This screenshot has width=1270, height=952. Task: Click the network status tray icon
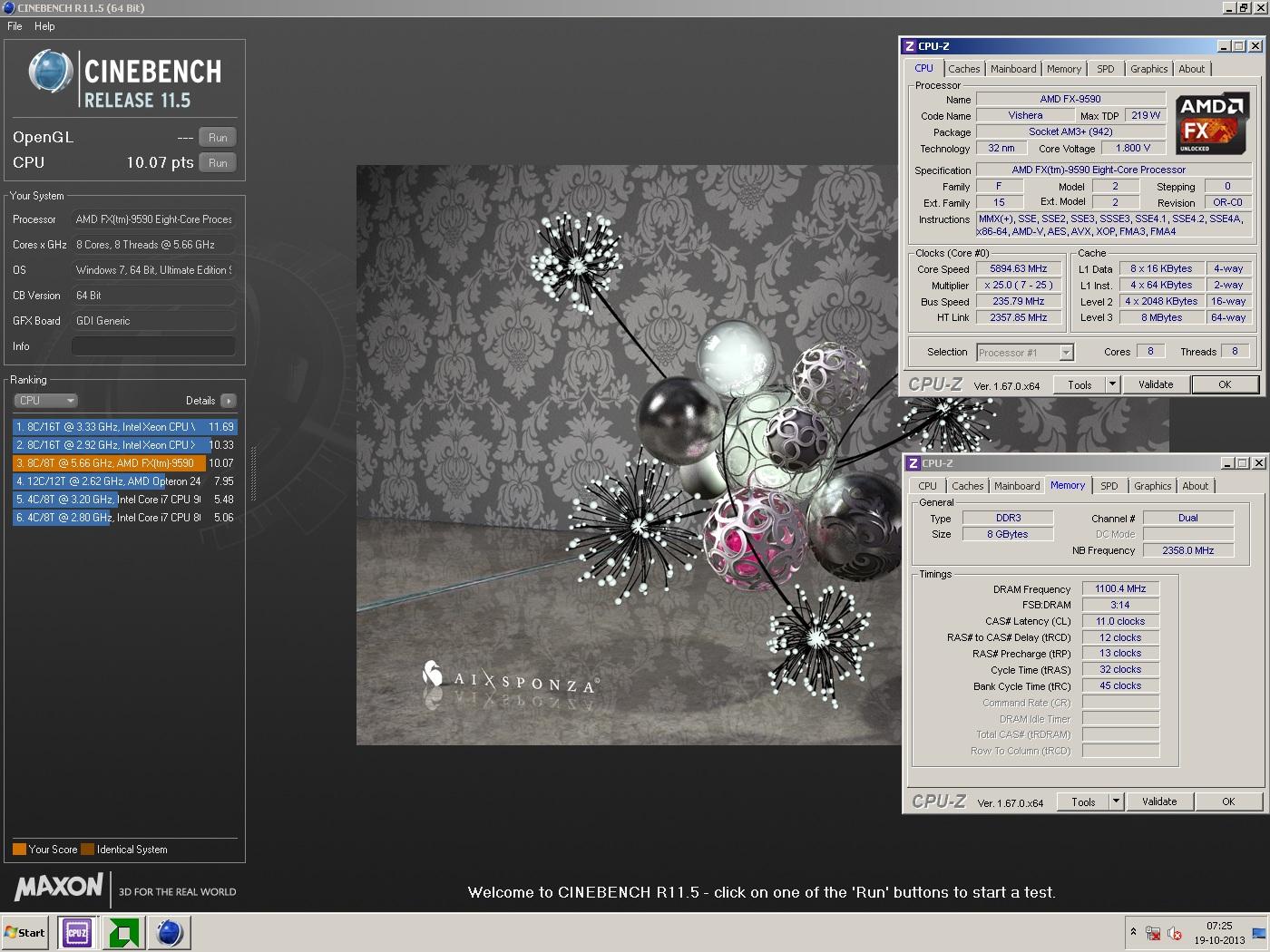pyautogui.click(x=1153, y=933)
